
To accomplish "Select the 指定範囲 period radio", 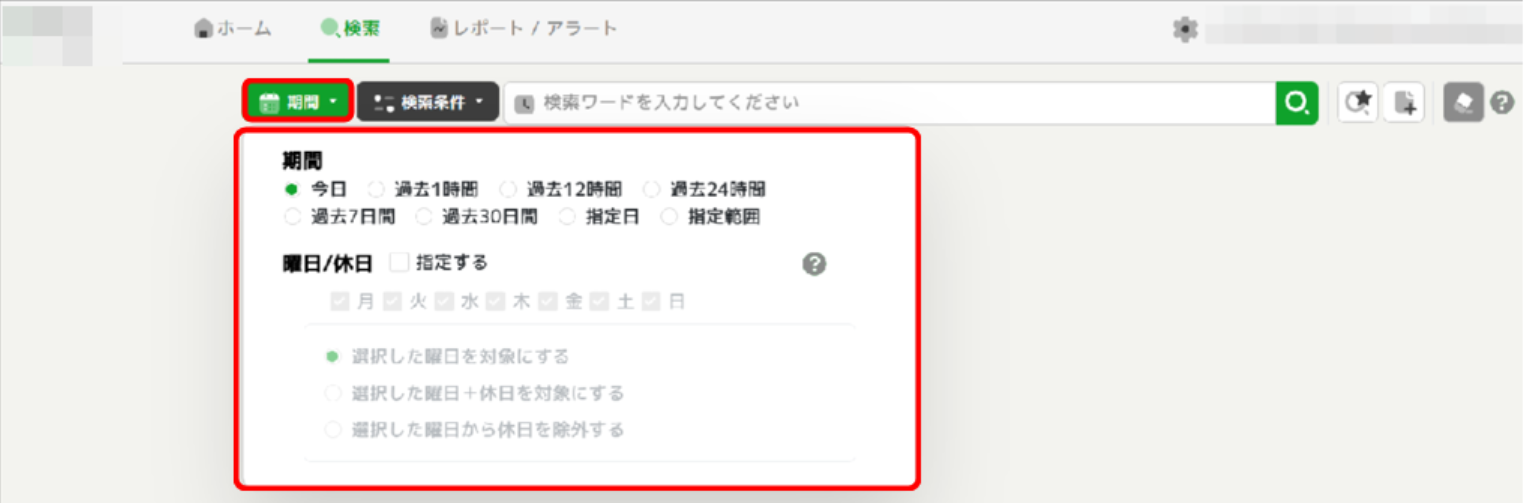I will pos(669,216).
